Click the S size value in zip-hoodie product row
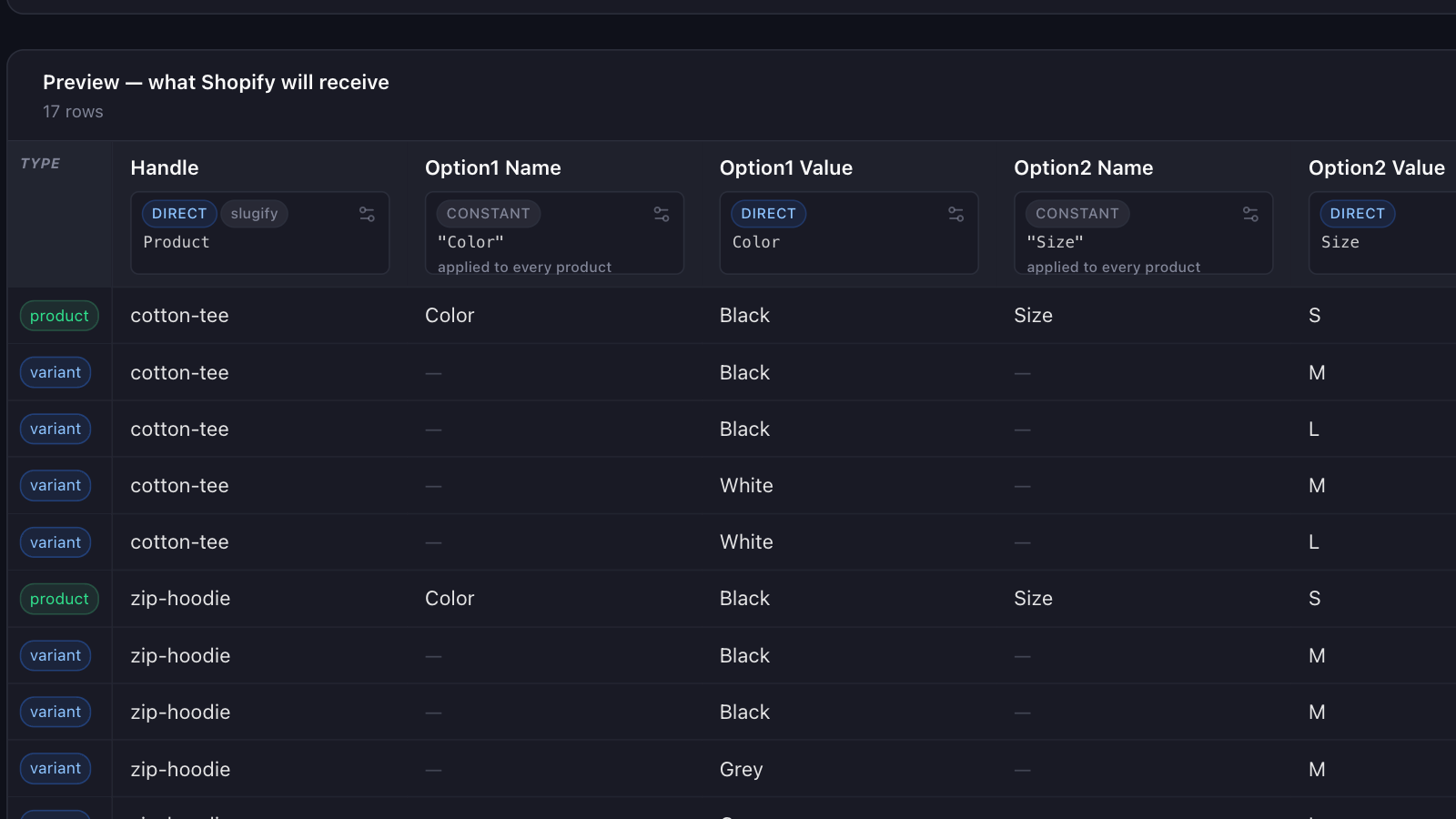The width and height of the screenshot is (1456, 819). 1314,599
